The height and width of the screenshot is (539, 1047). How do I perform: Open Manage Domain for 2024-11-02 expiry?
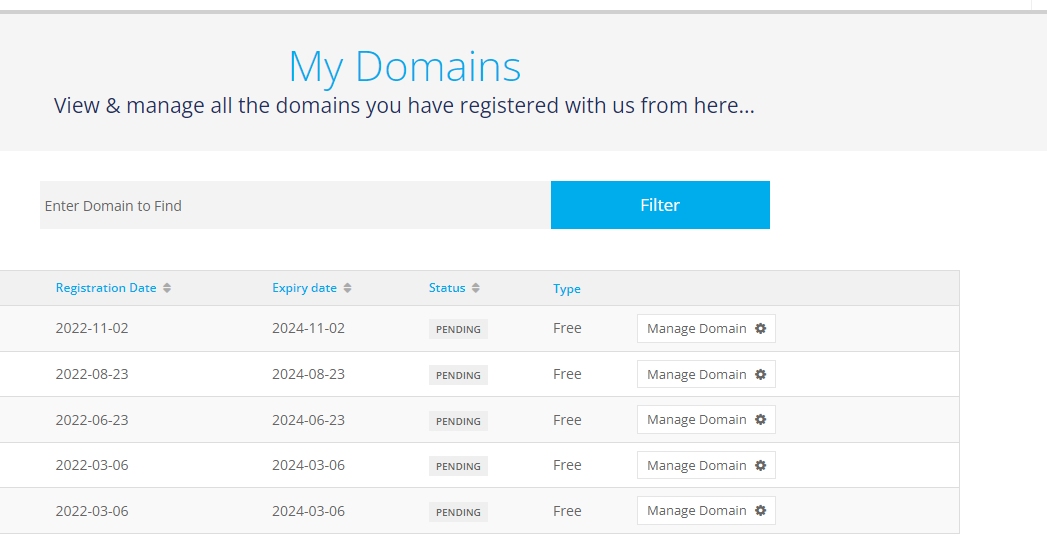(706, 329)
